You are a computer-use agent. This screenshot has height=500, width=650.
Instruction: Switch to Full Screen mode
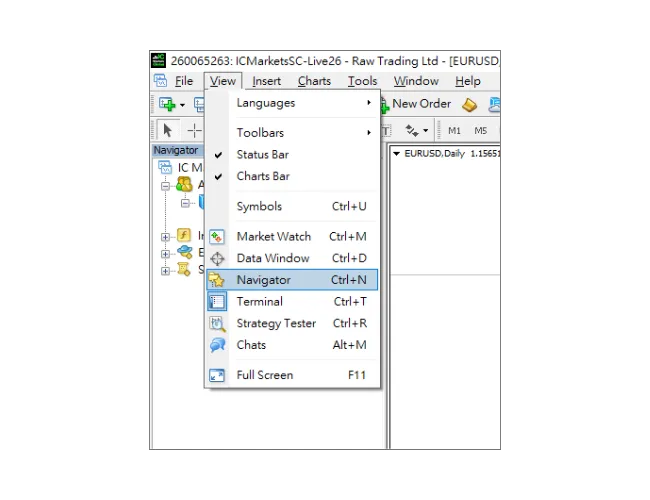pyautogui.click(x=264, y=375)
